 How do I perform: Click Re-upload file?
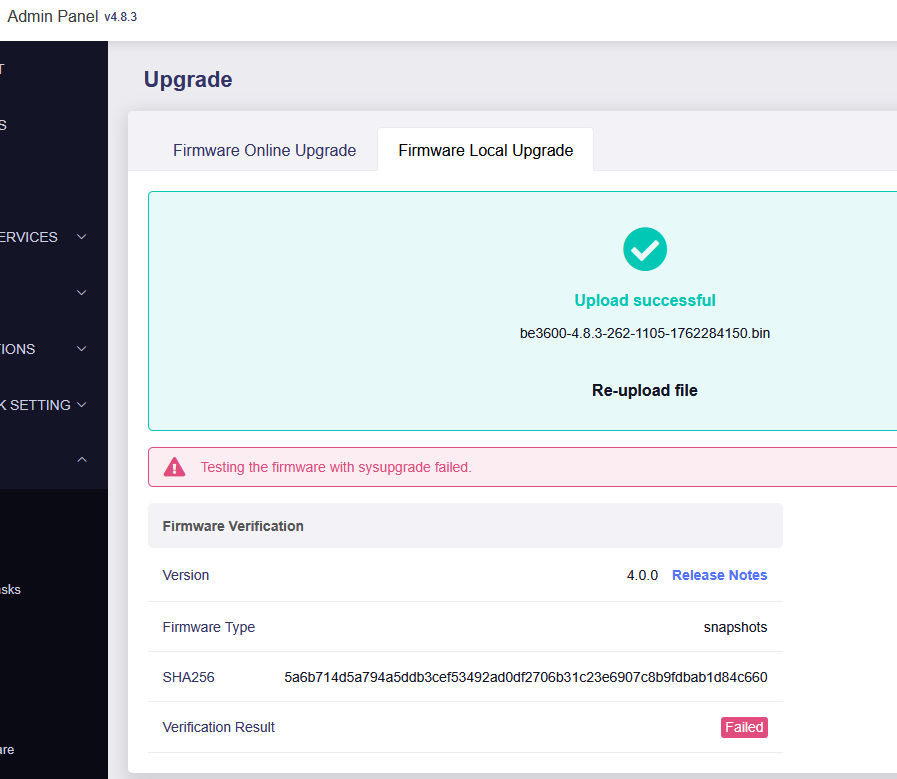coord(644,390)
